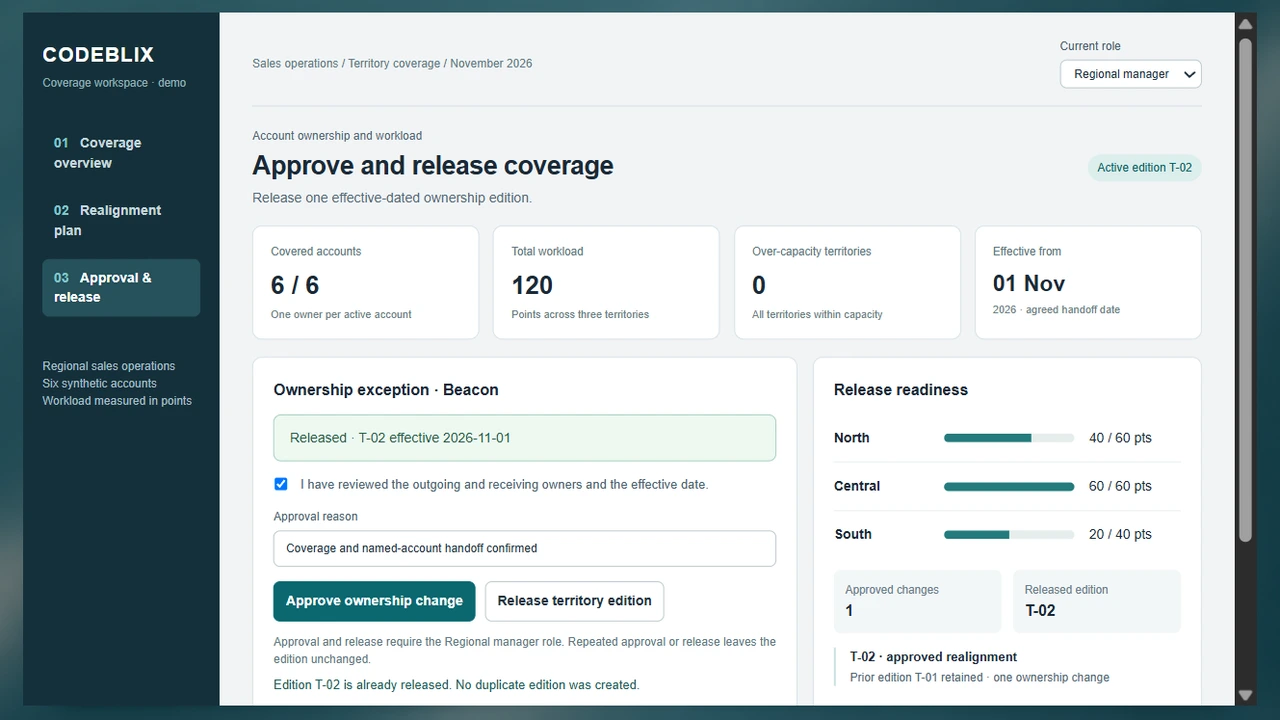Click the Covered accounts 6 / 6 value
Viewport: 1280px width, 720px height.
[295, 285]
